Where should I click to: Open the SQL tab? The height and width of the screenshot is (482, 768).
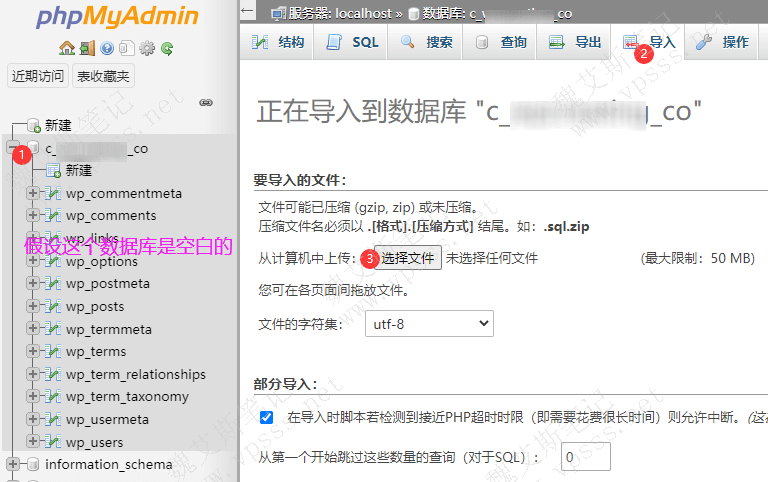(353, 42)
